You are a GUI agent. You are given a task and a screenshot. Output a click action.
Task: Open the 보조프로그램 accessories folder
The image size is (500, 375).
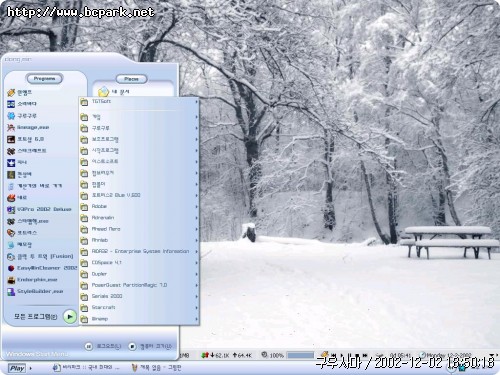click(x=139, y=140)
